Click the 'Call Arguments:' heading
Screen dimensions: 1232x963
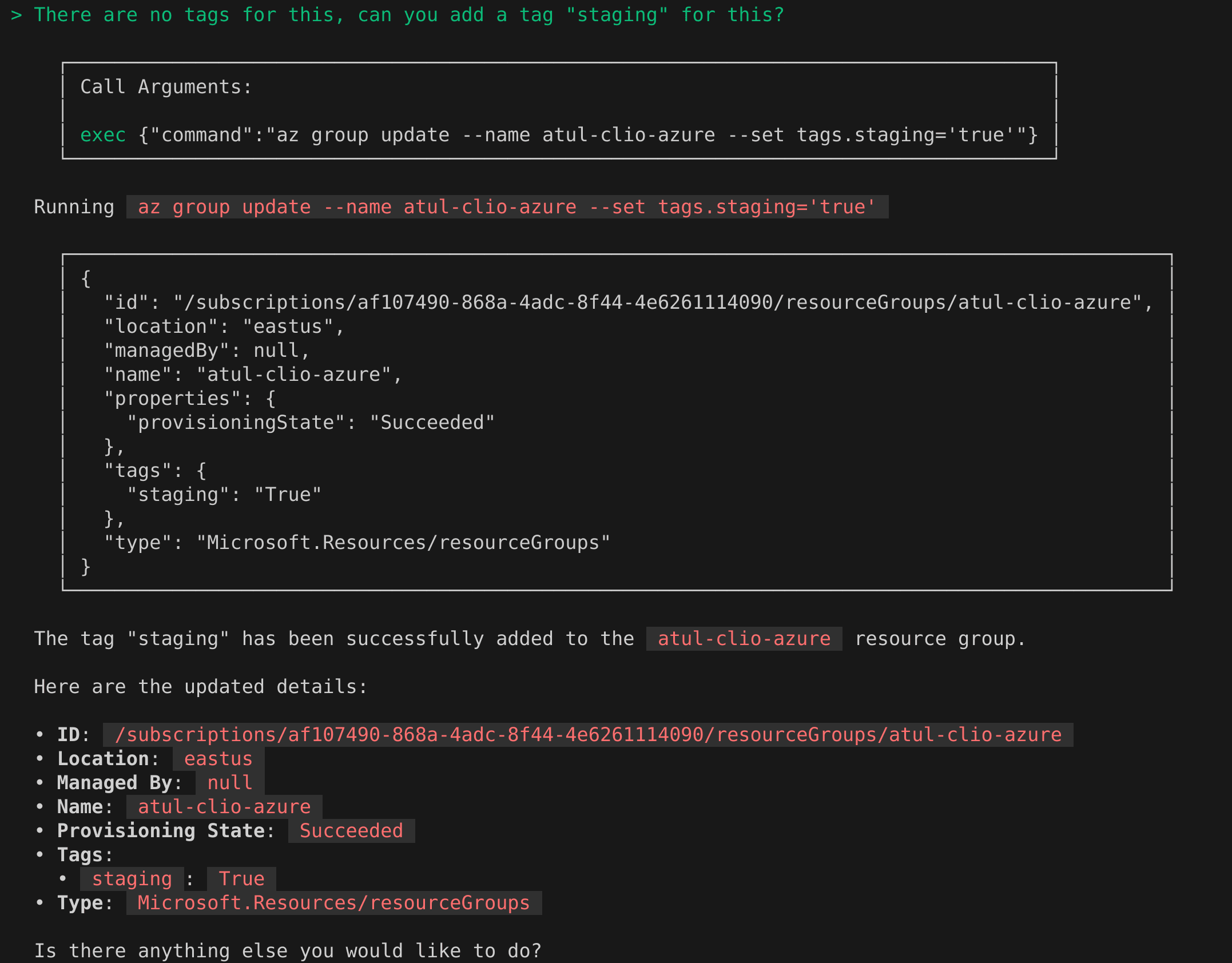tap(166, 87)
